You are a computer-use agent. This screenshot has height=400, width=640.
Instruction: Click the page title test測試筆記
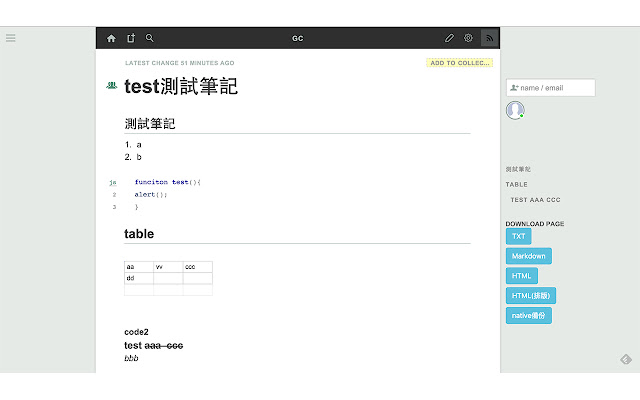[x=181, y=86]
